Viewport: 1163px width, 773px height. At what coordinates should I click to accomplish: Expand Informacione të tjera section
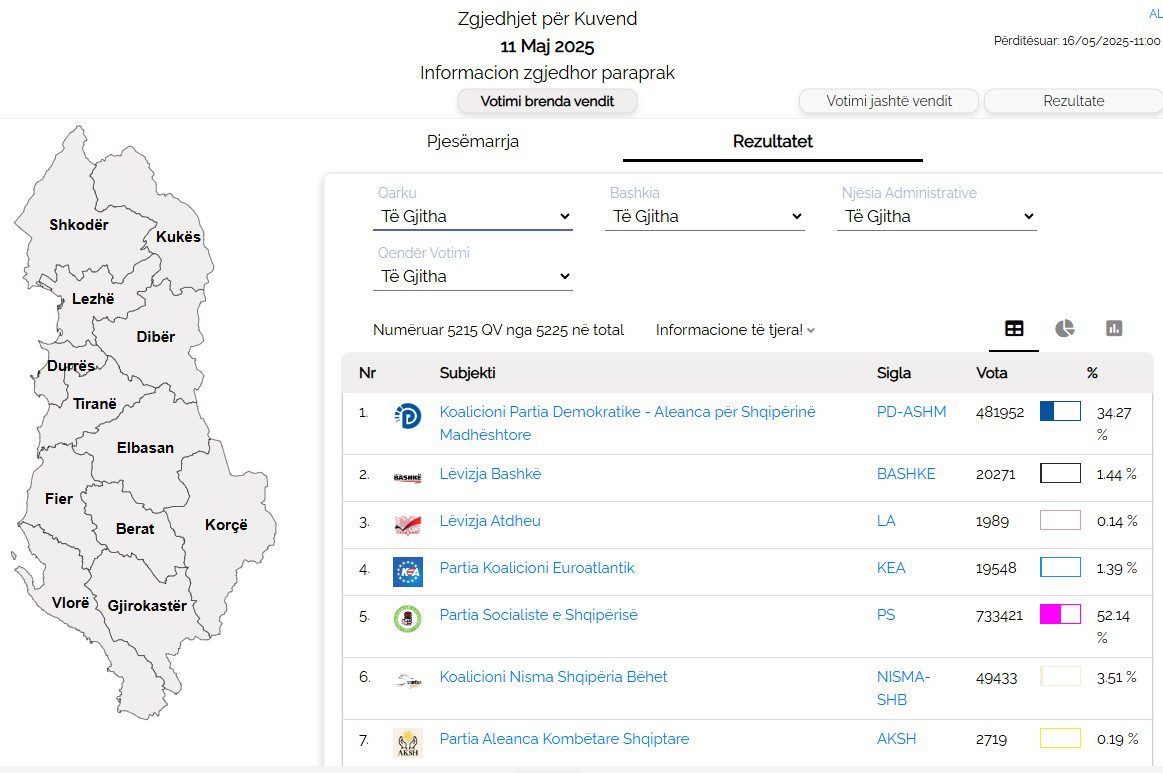click(735, 330)
